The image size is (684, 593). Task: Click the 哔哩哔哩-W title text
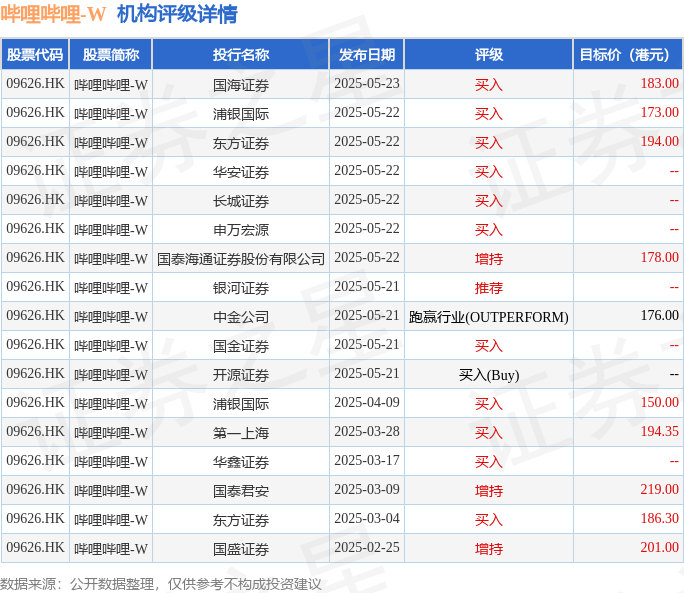click(x=53, y=14)
